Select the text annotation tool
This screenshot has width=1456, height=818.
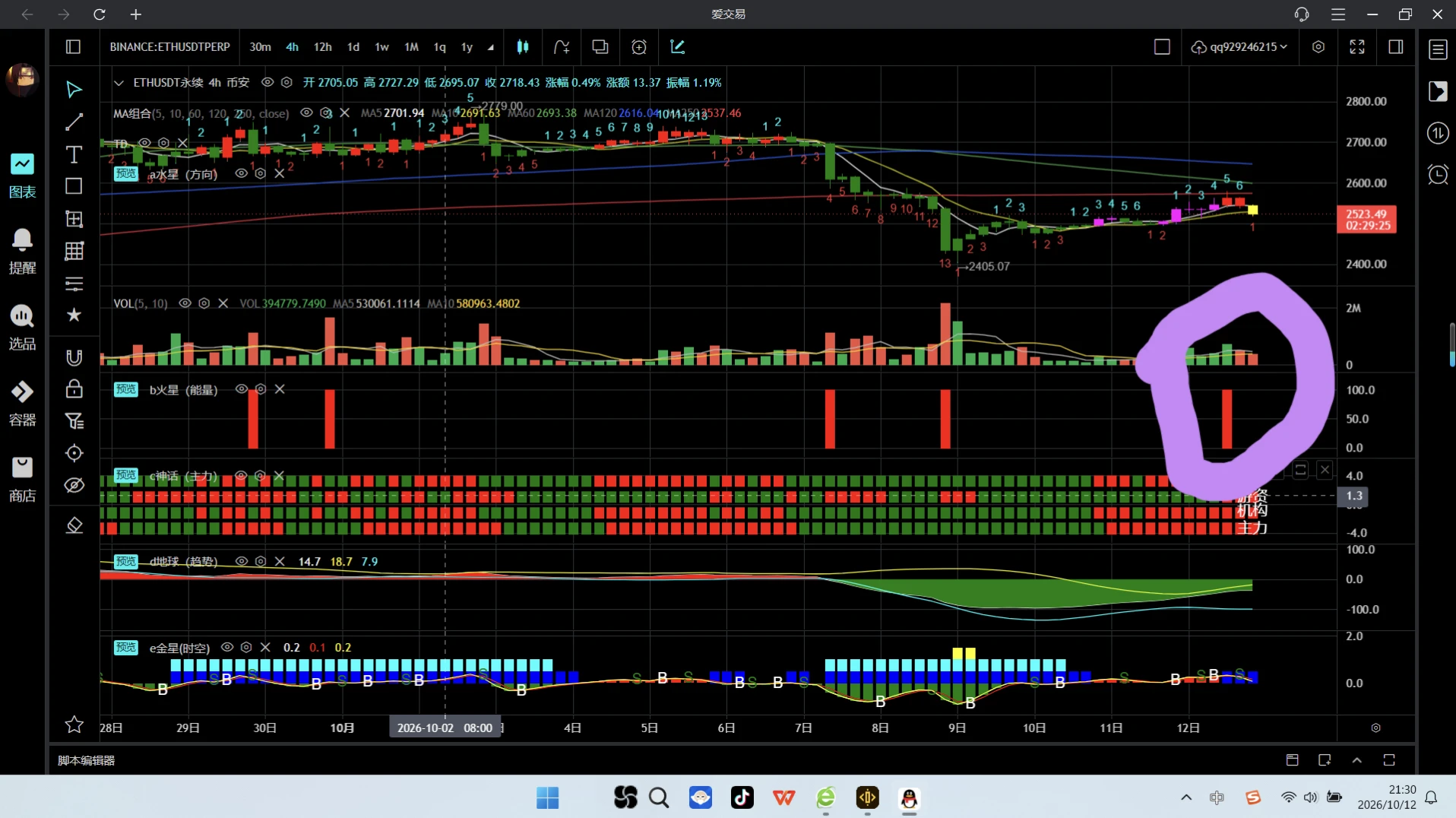74,154
